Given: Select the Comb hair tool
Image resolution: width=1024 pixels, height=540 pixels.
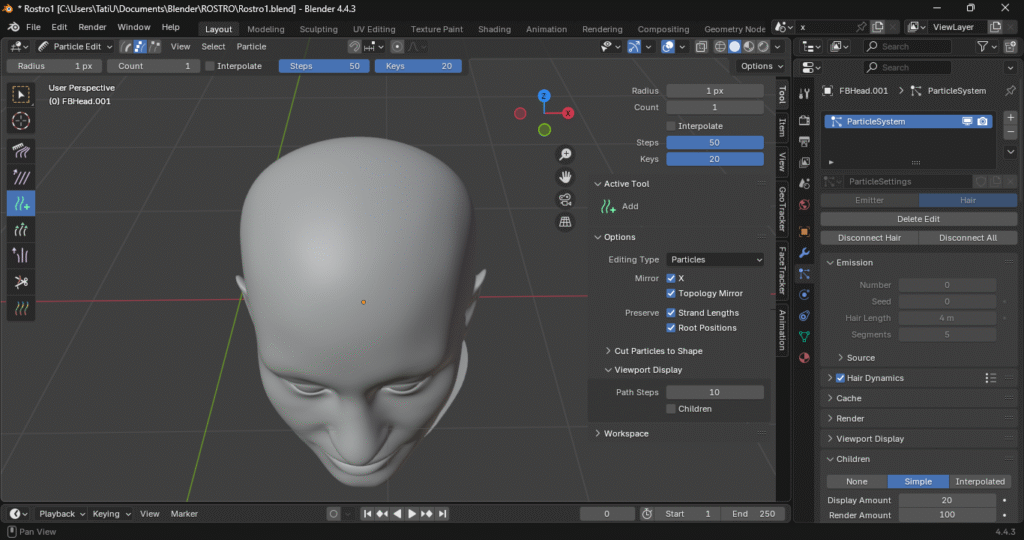Looking at the screenshot, I should (x=21, y=151).
